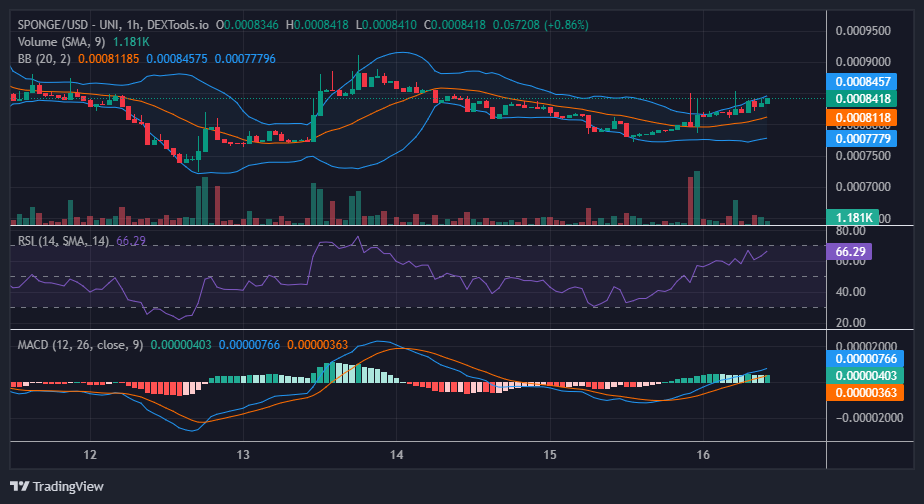Select the SPONGE/USD symbol title

(53, 25)
